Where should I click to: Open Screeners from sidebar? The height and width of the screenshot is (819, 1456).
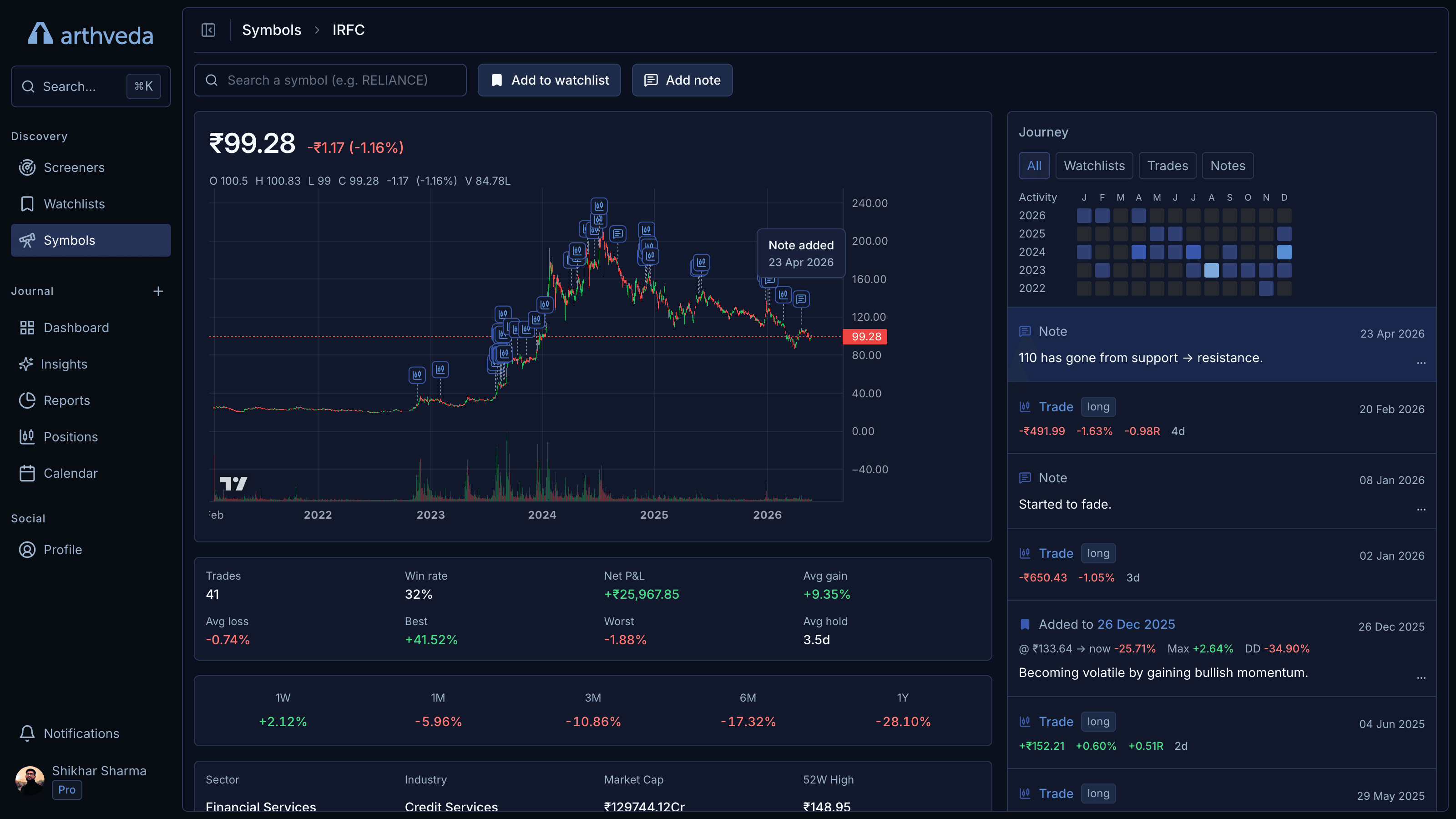(x=91, y=167)
